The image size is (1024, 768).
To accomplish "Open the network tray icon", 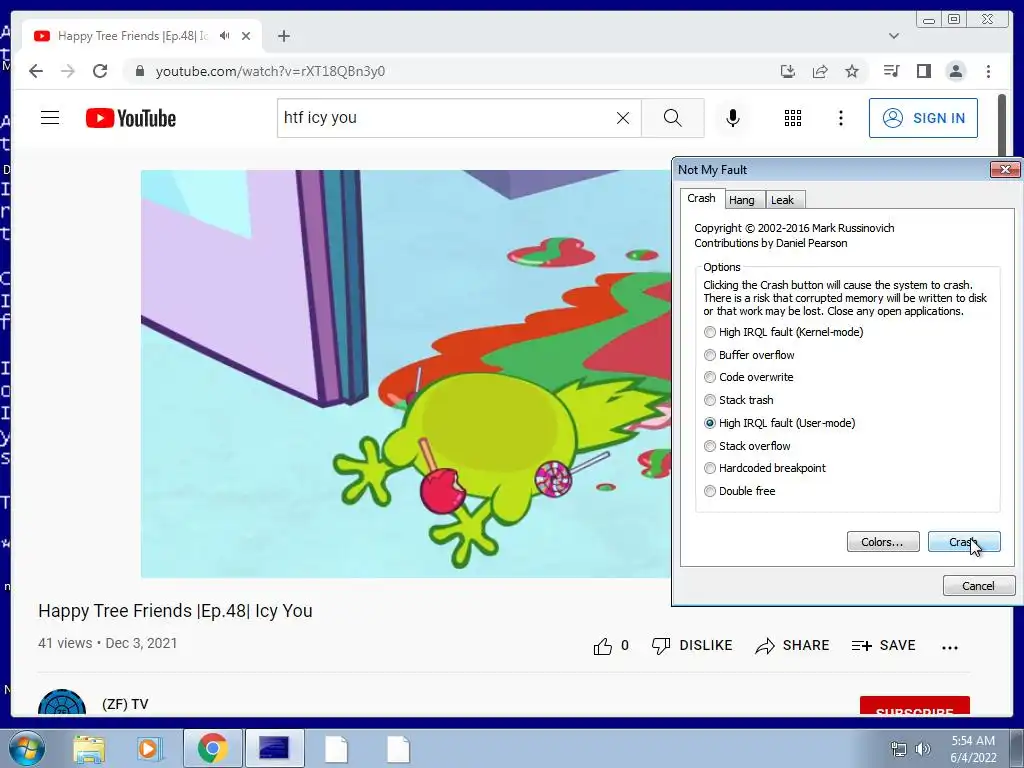I will 899,749.
